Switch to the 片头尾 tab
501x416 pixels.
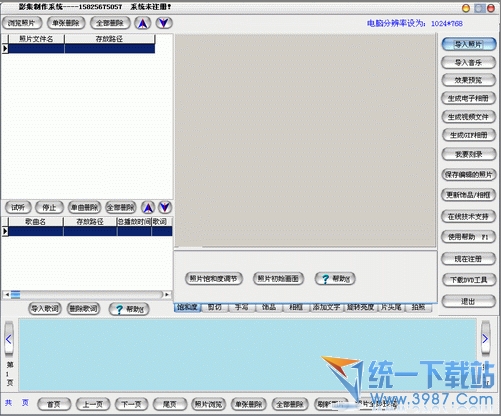coord(391,307)
